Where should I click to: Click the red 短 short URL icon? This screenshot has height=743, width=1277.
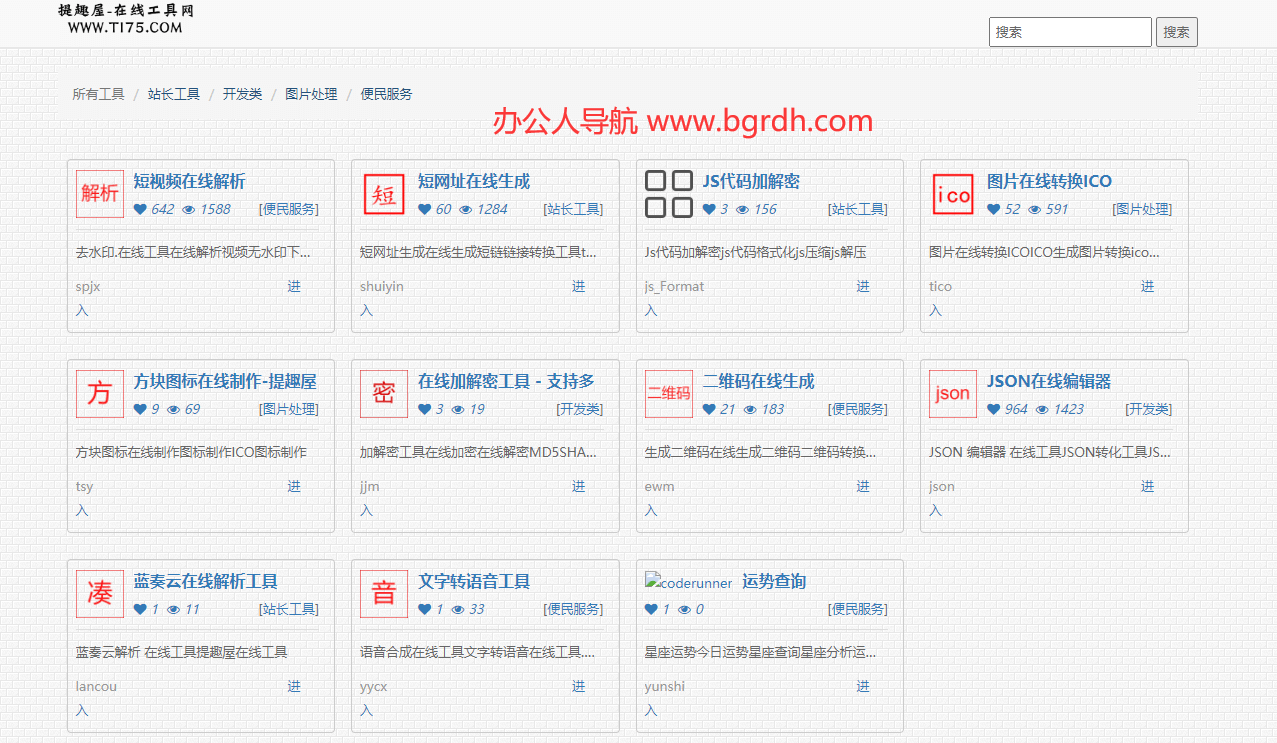384,194
